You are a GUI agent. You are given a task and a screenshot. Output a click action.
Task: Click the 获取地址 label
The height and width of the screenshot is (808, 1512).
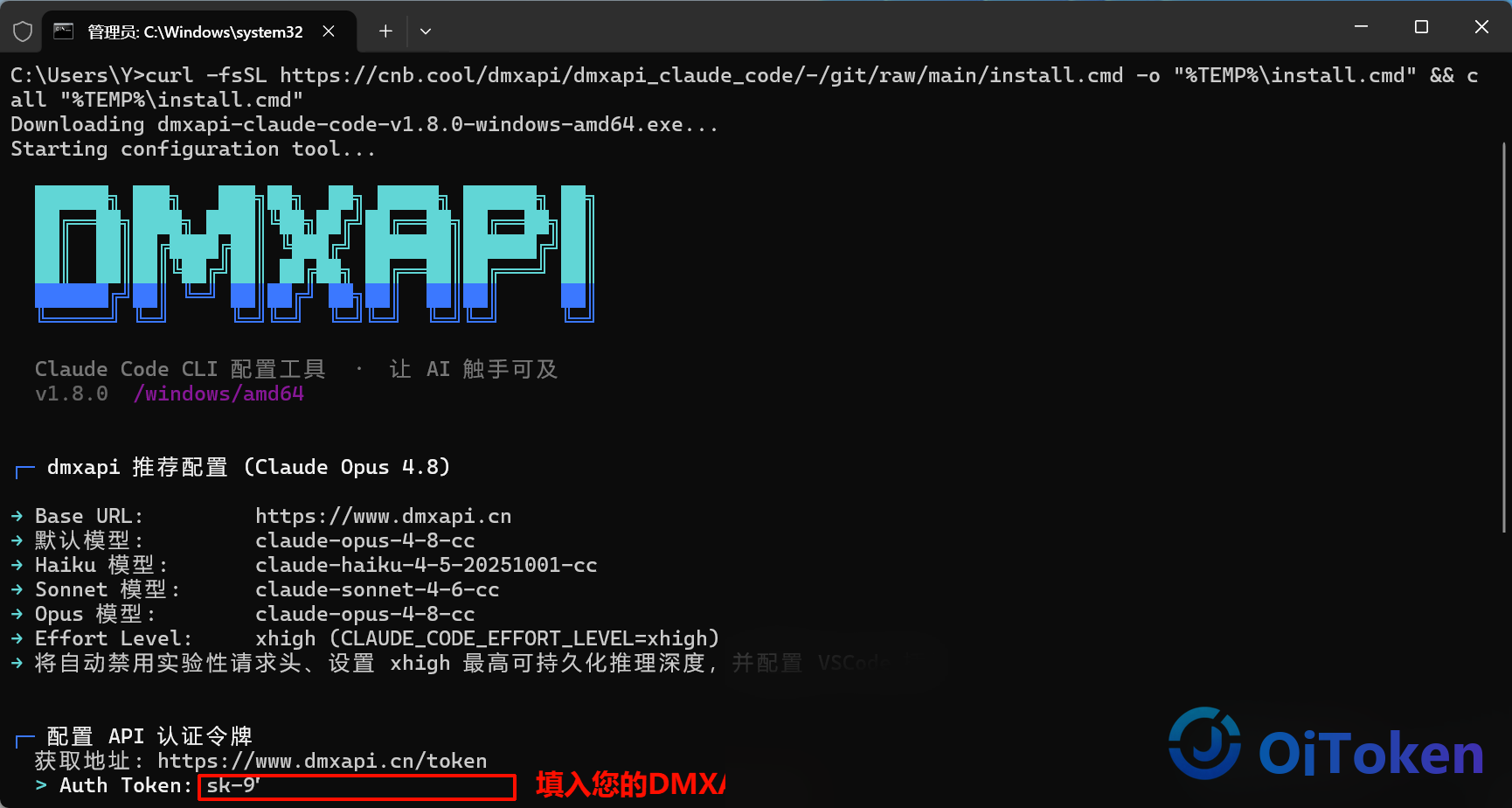pyautogui.click(x=88, y=761)
